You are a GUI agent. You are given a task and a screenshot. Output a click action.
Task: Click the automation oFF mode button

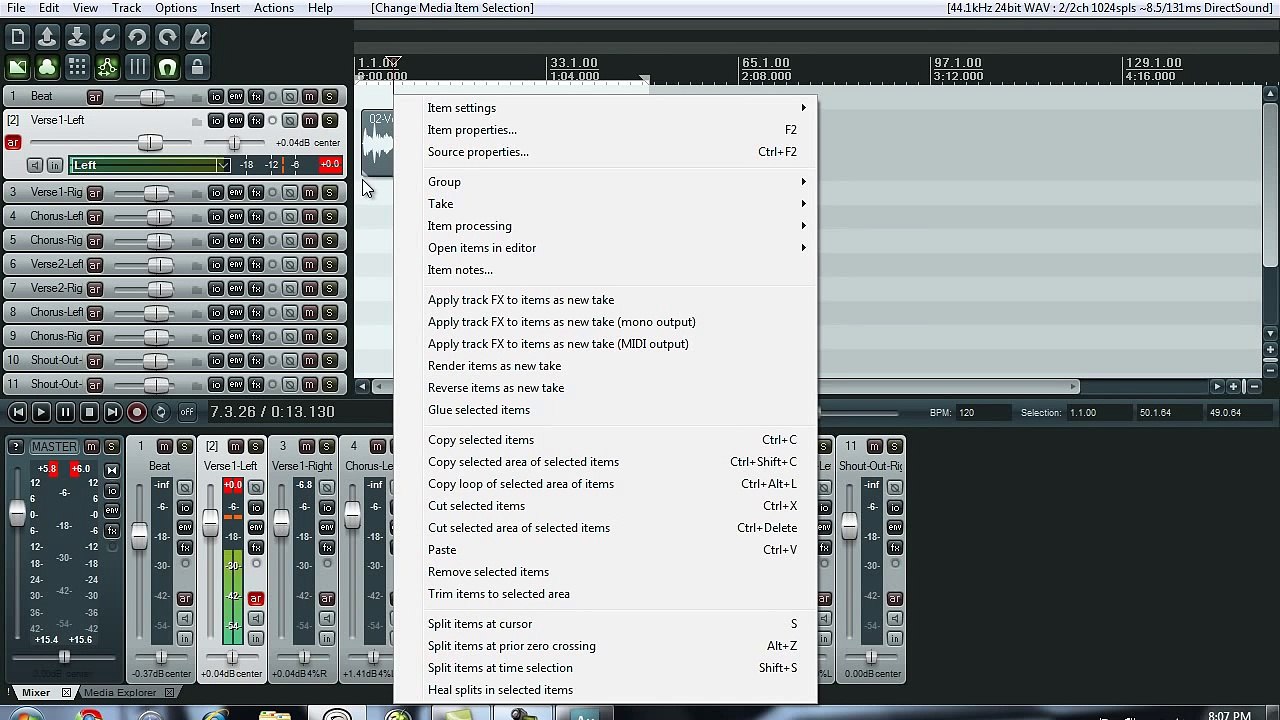(x=187, y=412)
